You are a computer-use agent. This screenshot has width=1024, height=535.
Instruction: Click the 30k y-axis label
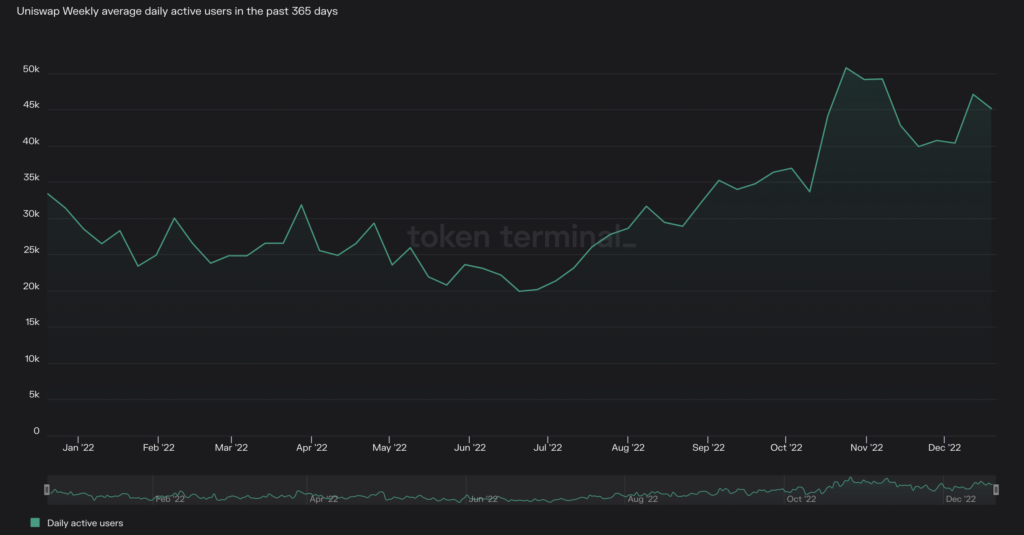click(x=31, y=214)
